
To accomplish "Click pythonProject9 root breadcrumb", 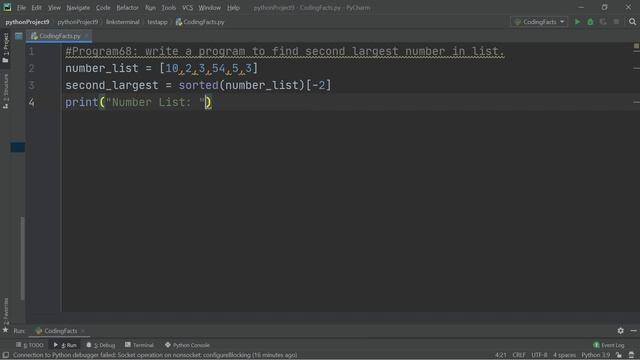I will tap(27, 22).
